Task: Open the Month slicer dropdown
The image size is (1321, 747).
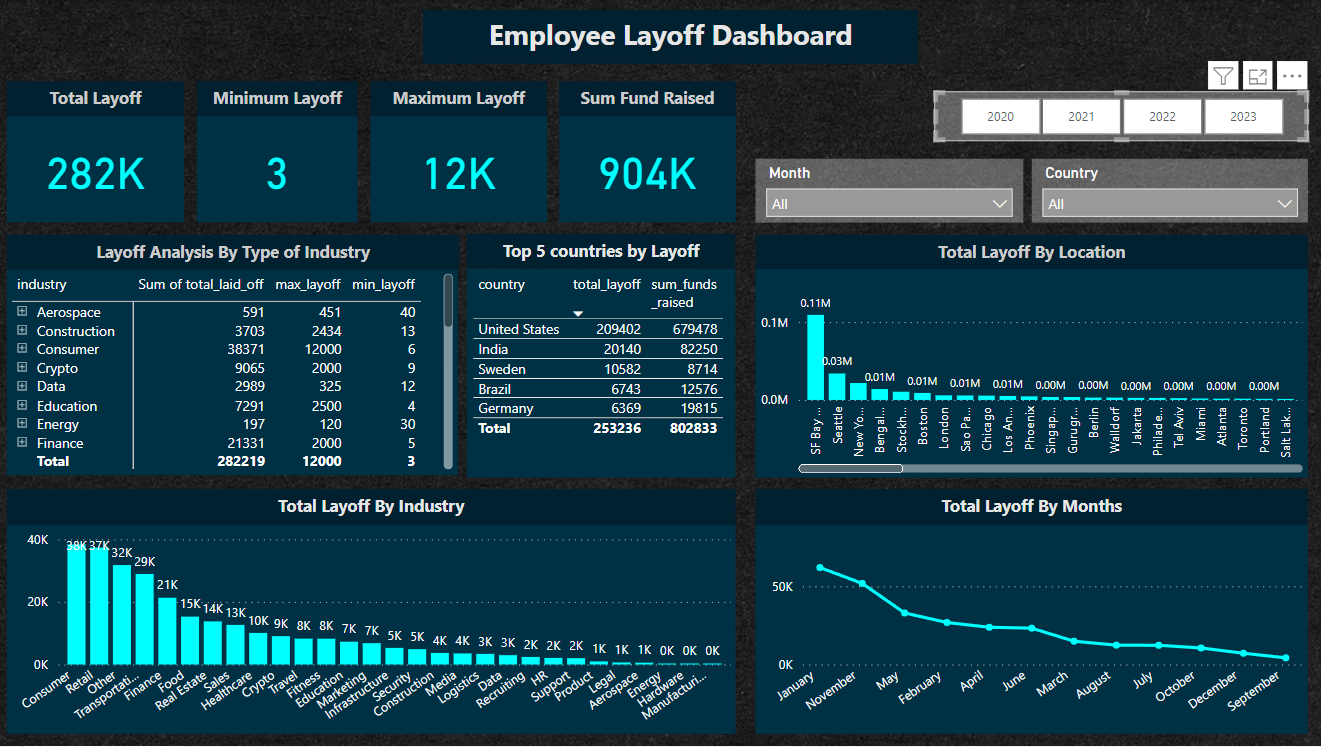Action: tap(999, 203)
